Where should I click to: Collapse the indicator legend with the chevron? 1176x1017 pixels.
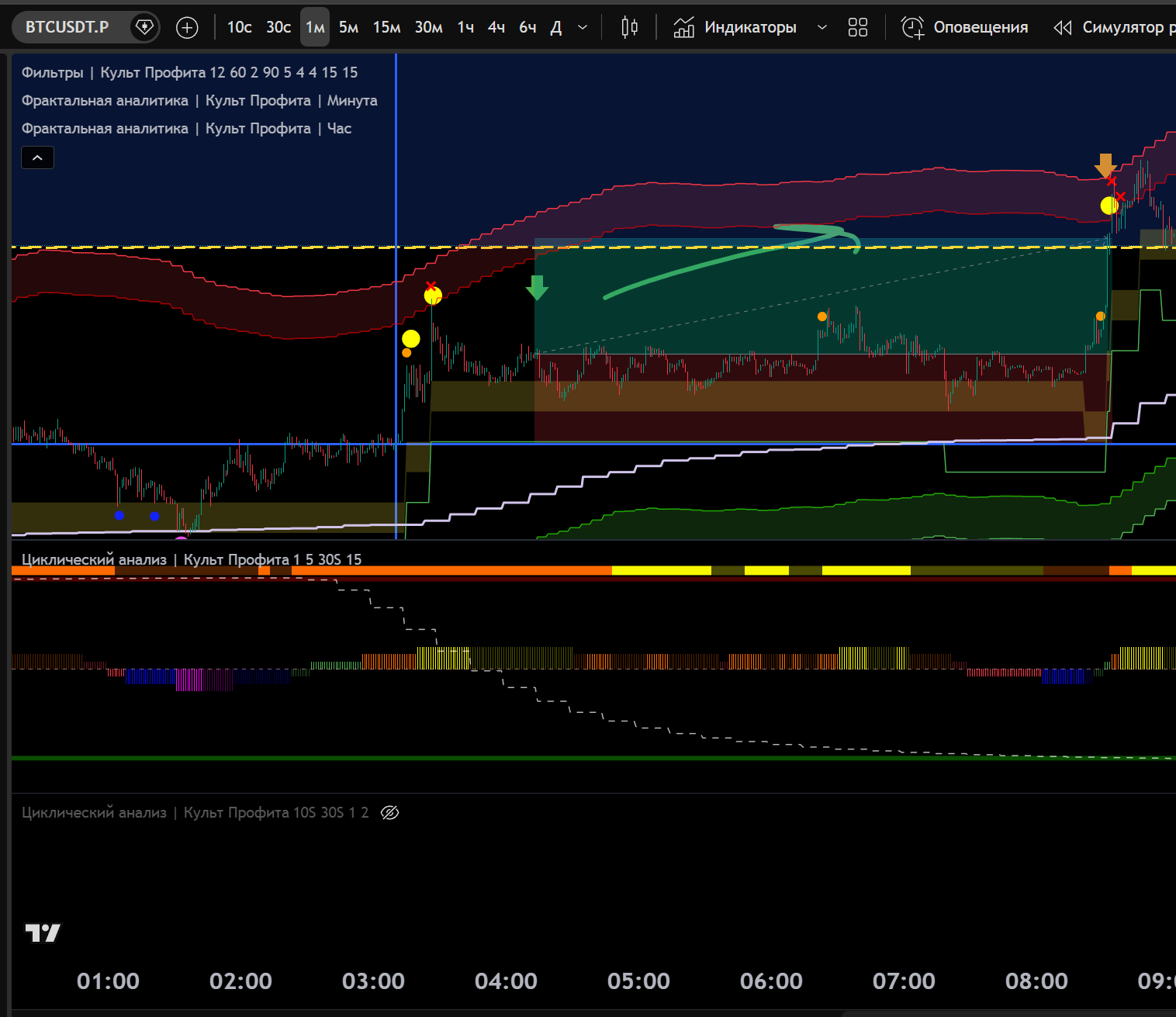(37, 158)
